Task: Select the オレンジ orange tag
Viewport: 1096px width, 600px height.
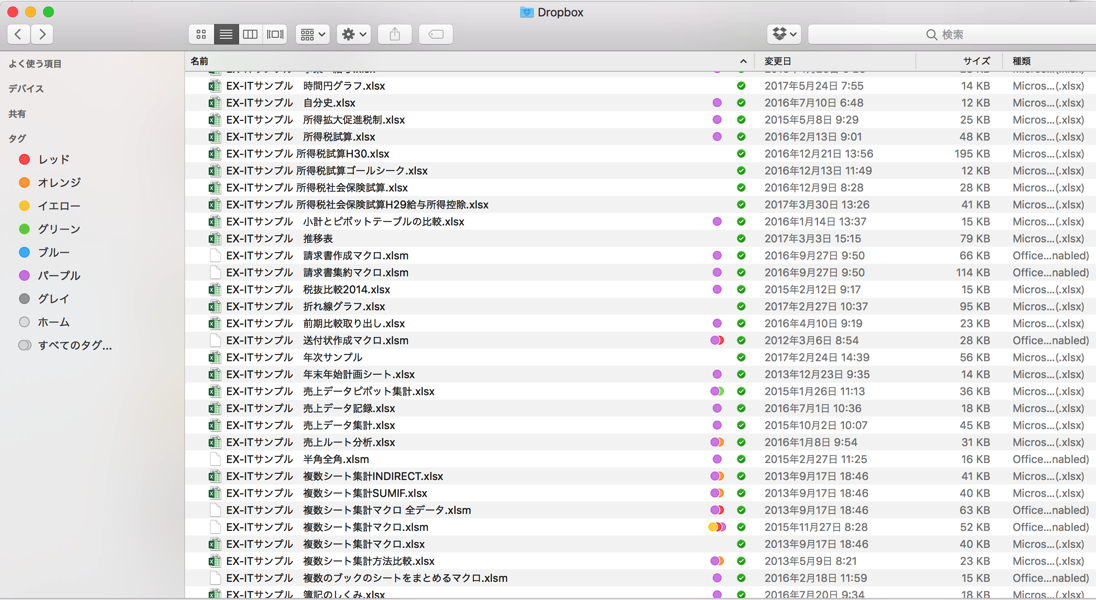Action: click(50, 183)
